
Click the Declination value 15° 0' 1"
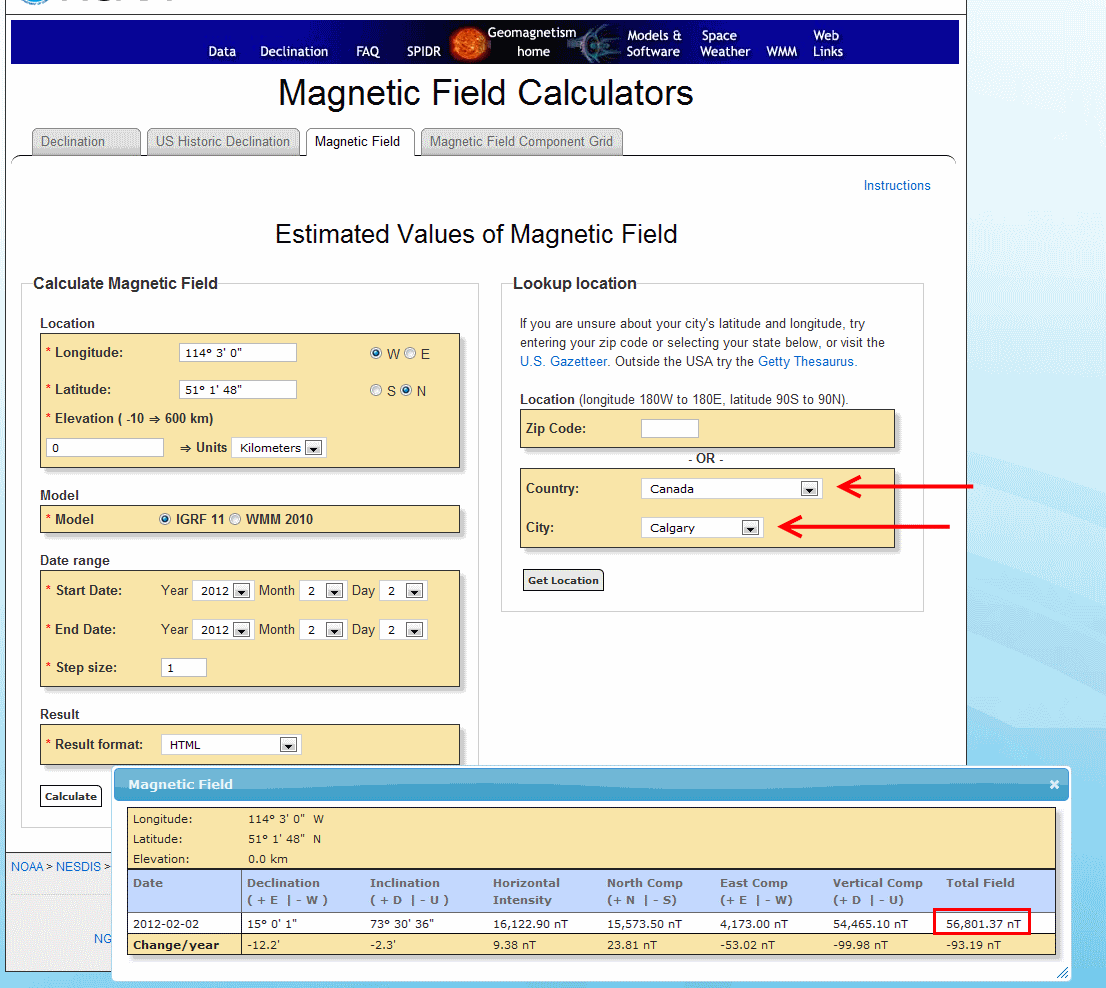272,924
